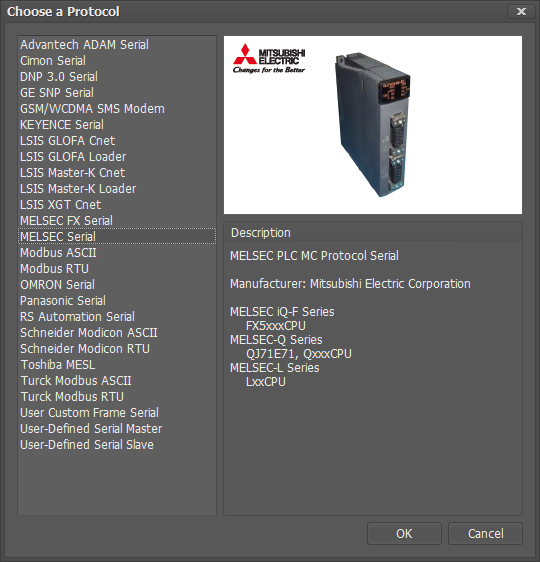Image resolution: width=540 pixels, height=562 pixels.
Task: Click the Mitsubishi Electric logo
Action: click(269, 58)
